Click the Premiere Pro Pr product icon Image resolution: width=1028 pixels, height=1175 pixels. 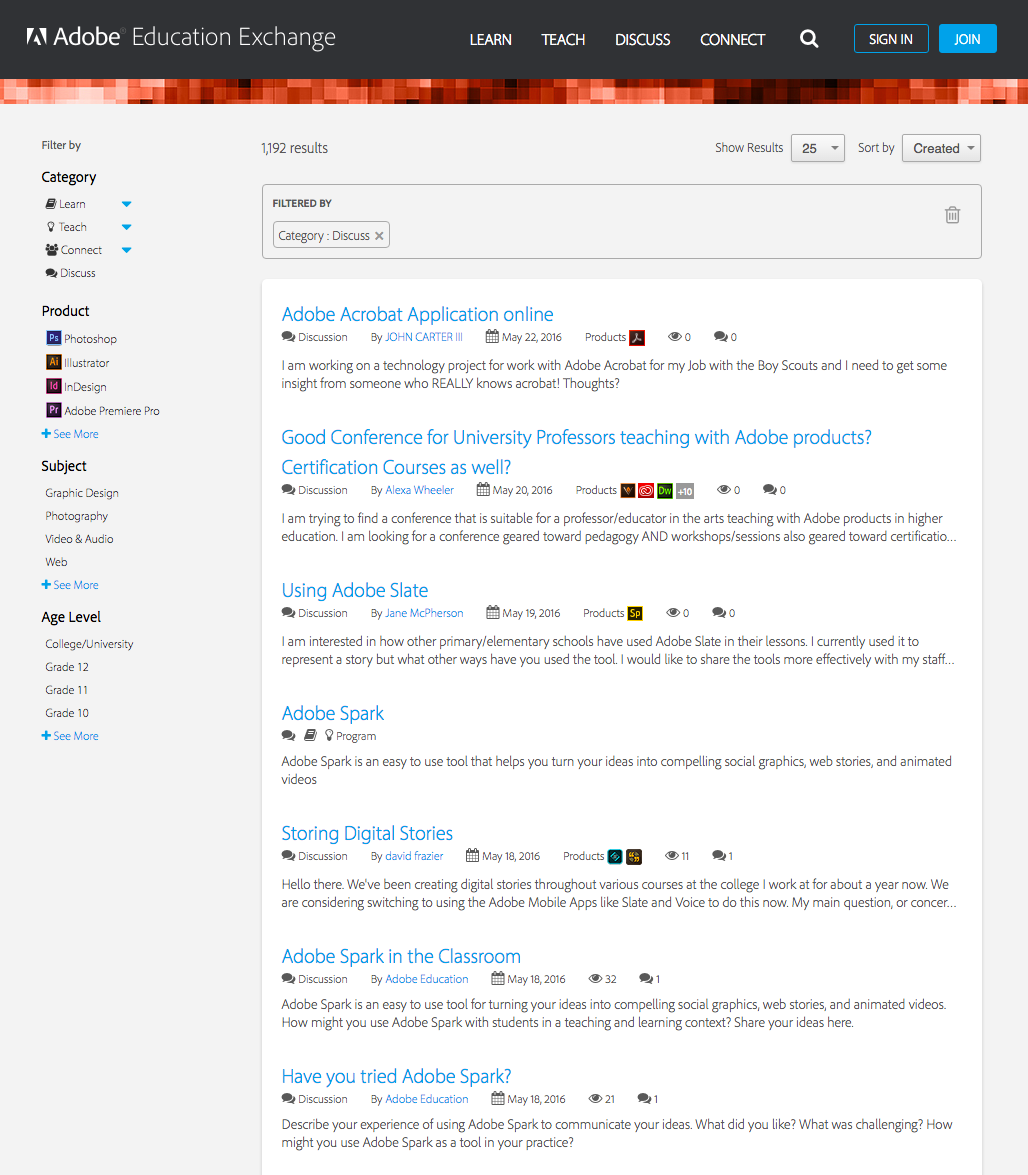coord(53,410)
